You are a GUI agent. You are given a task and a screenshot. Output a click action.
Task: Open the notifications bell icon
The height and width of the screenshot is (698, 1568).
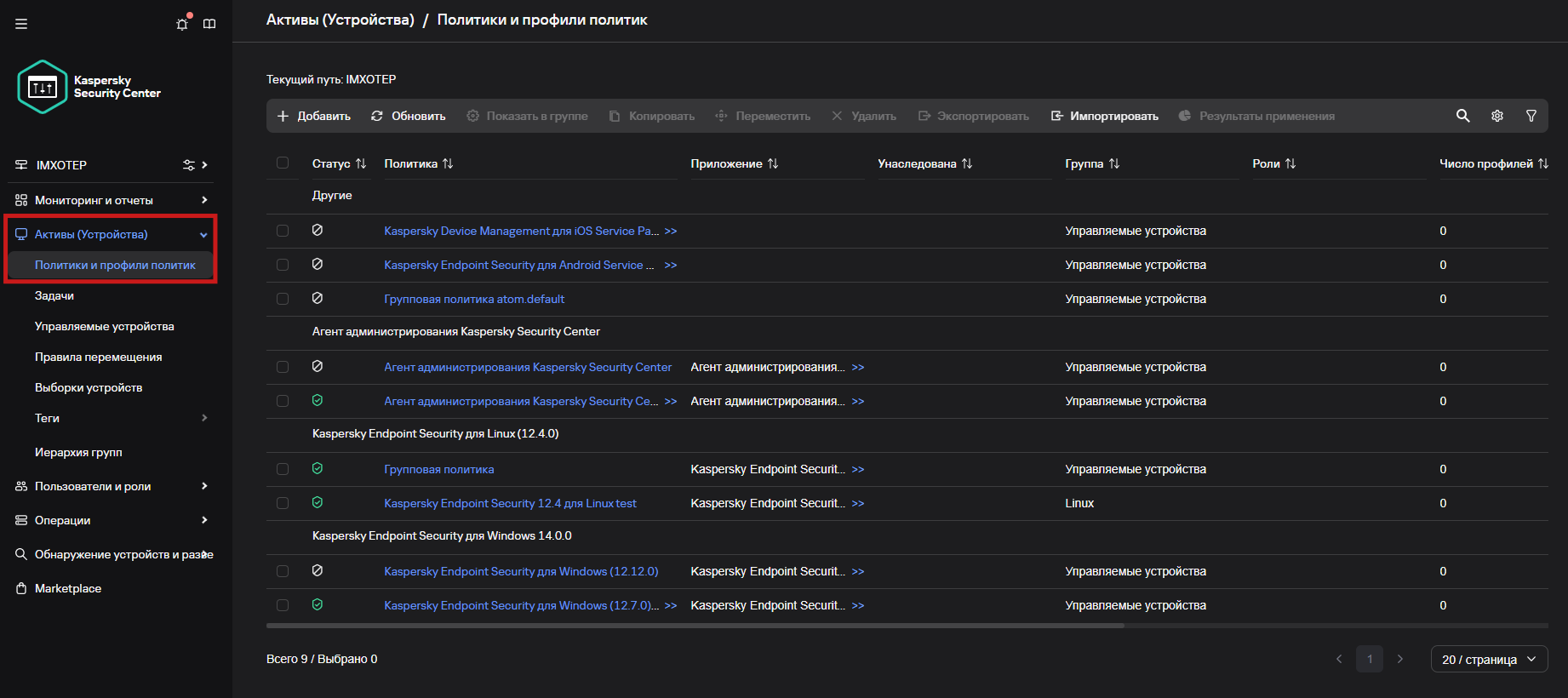pos(182,23)
